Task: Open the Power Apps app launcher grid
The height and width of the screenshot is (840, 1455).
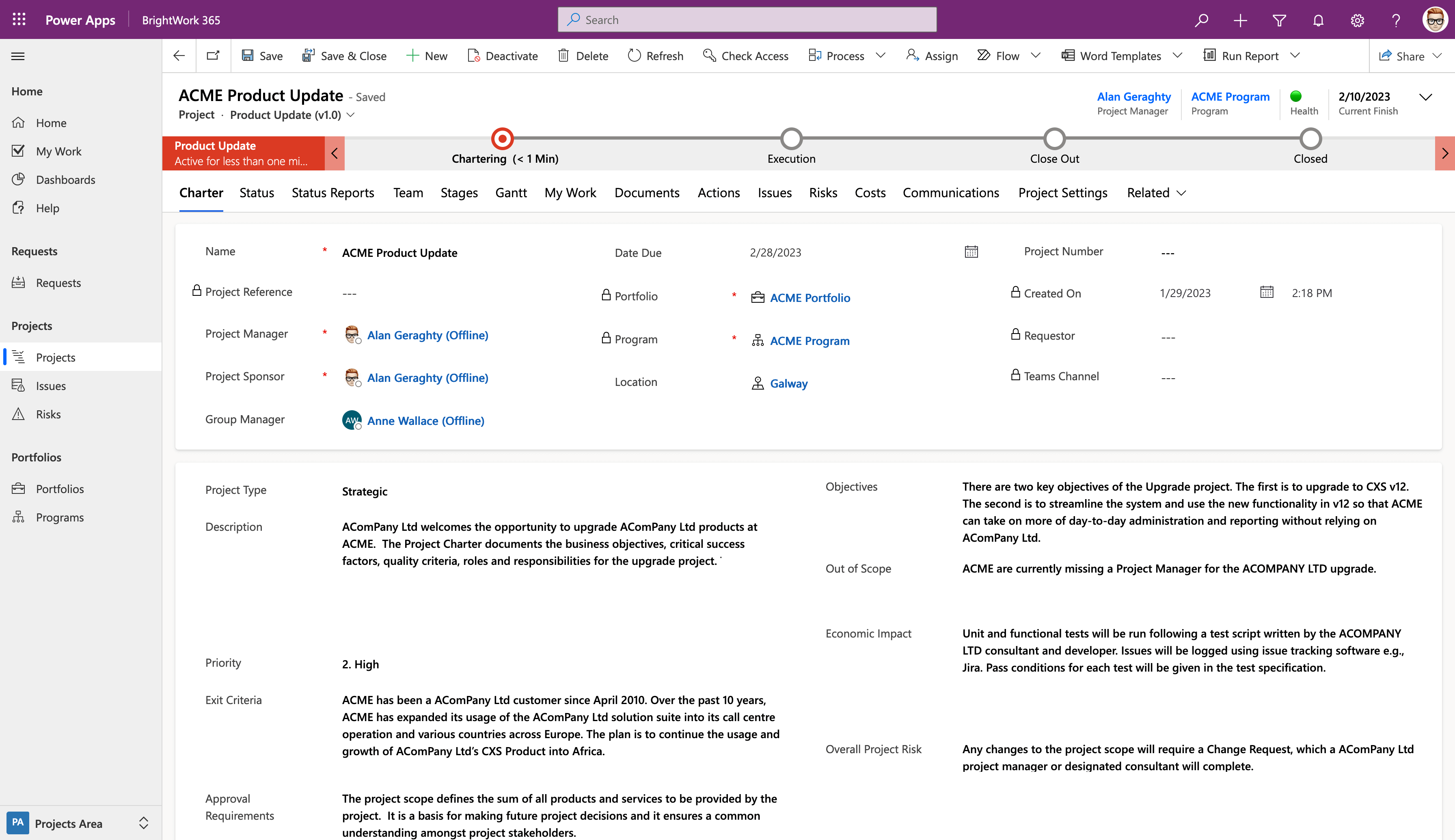Action: coord(19,19)
